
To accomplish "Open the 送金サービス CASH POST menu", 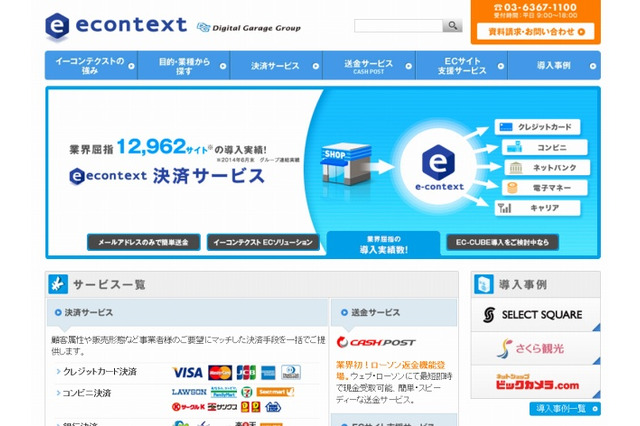I will (369, 65).
